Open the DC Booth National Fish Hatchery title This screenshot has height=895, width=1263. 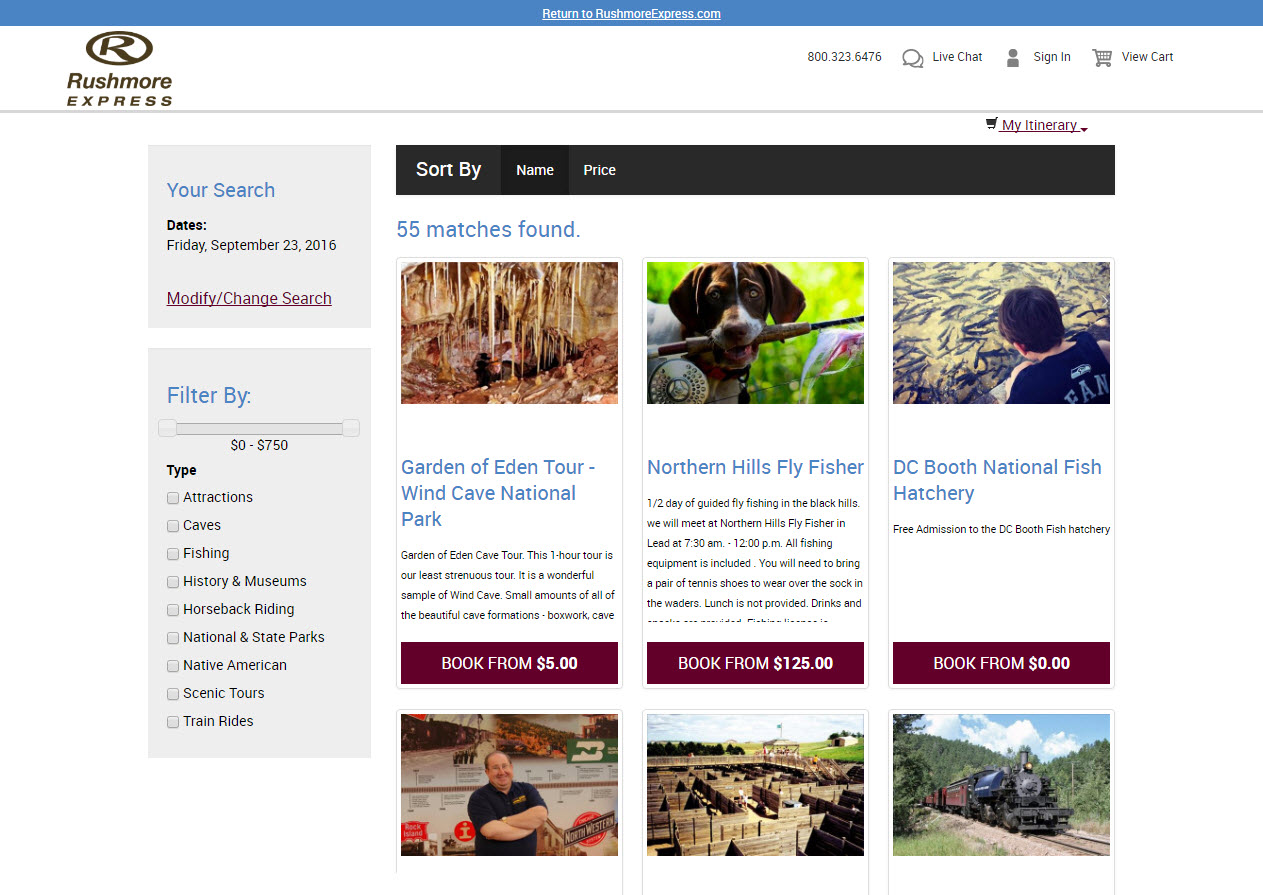(997, 480)
